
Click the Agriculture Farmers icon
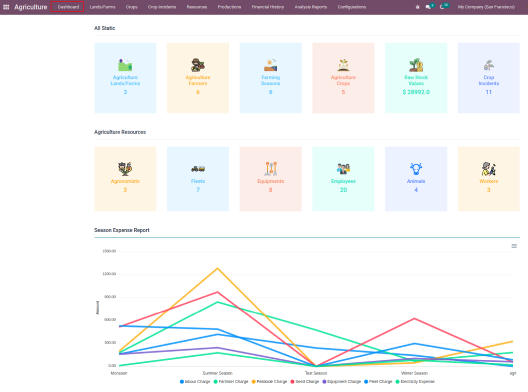point(198,65)
